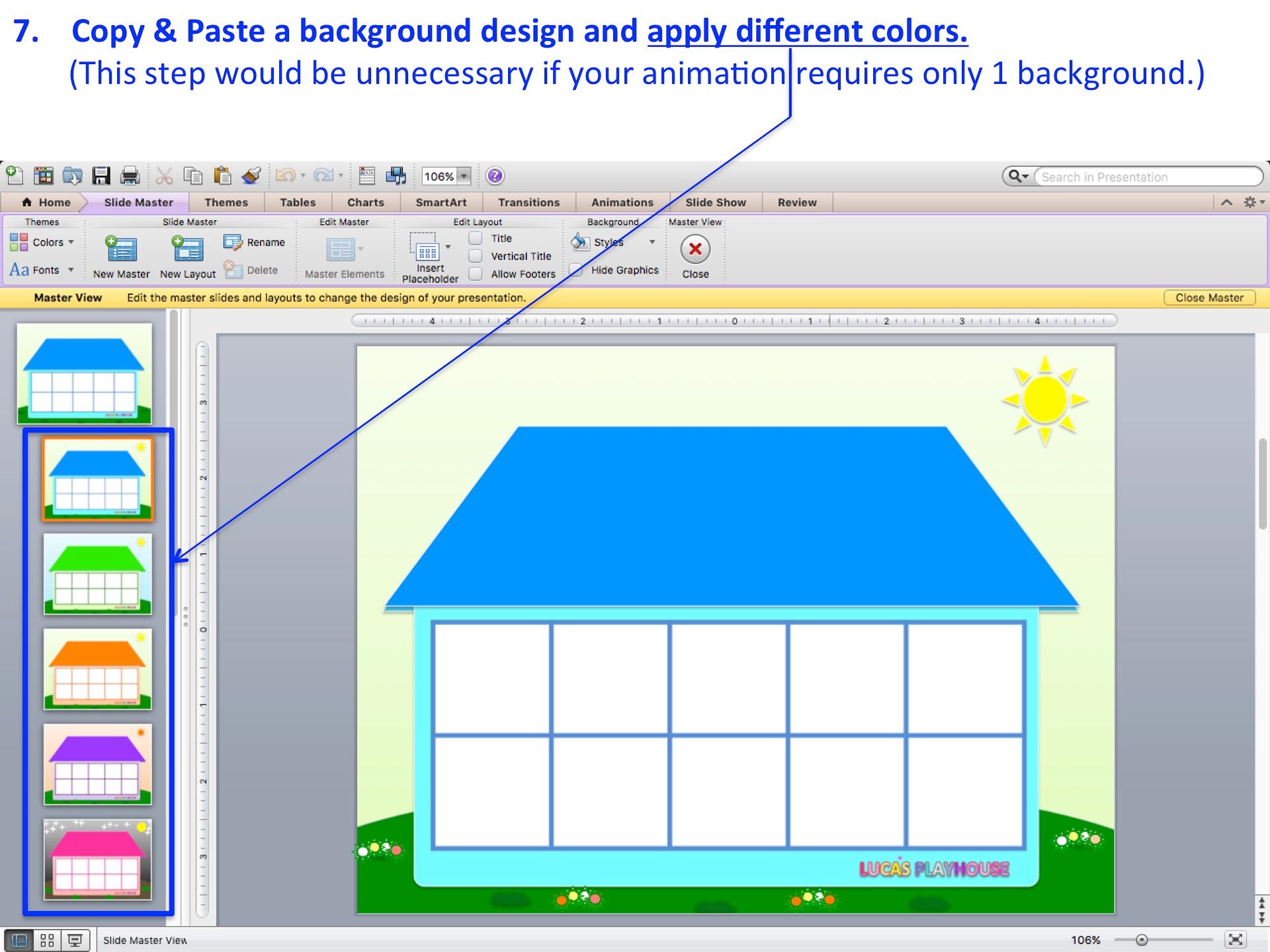Viewport: 1270px width, 952px height.
Task: Click the Cut scissors icon
Action: [x=163, y=176]
